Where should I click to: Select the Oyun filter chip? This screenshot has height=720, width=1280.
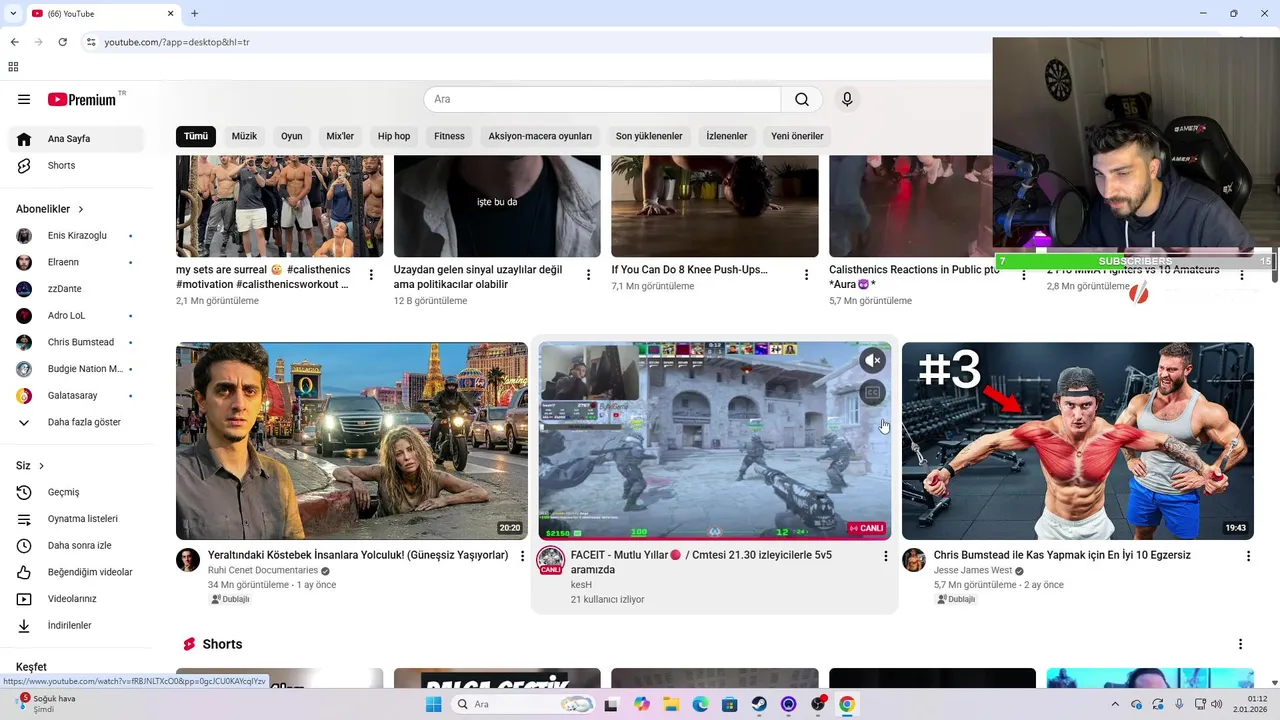click(292, 136)
